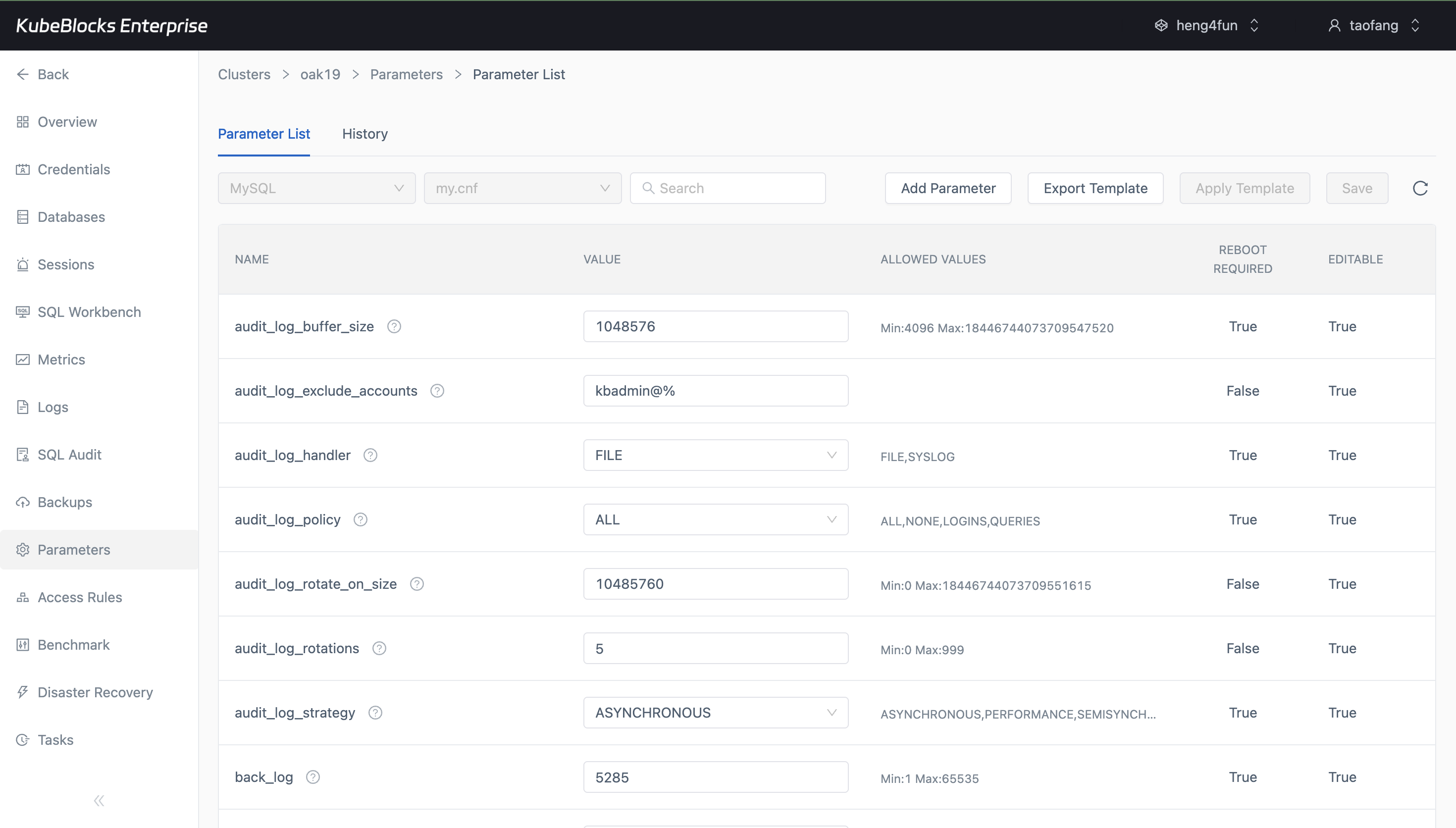Click the user avatar icon near taofang
This screenshot has height=828, width=1456.
click(1334, 26)
